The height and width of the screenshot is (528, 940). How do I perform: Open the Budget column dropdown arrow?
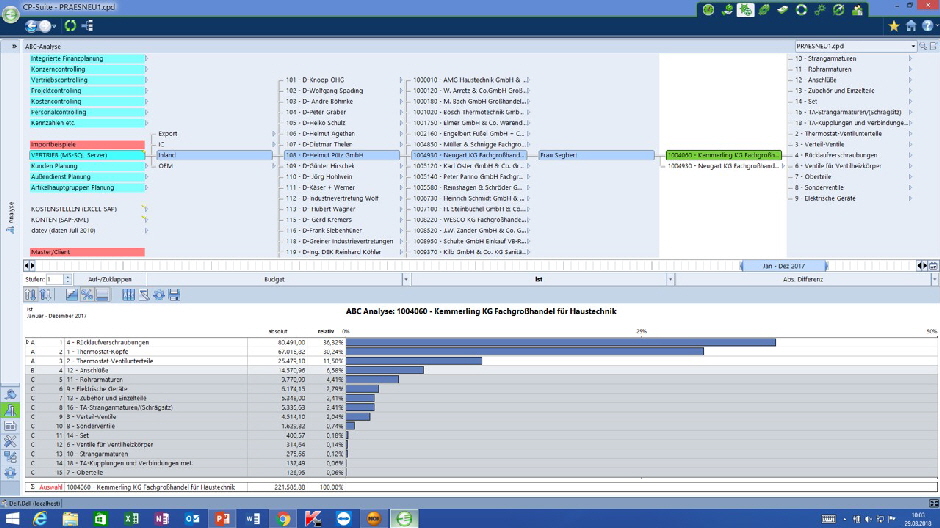406,279
